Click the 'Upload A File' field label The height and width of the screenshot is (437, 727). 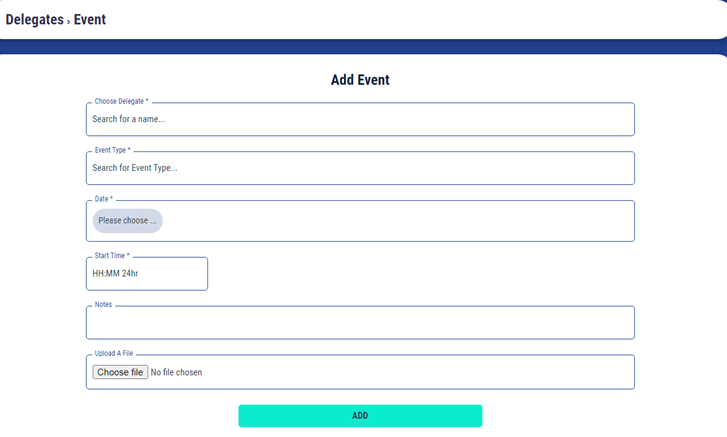point(113,353)
